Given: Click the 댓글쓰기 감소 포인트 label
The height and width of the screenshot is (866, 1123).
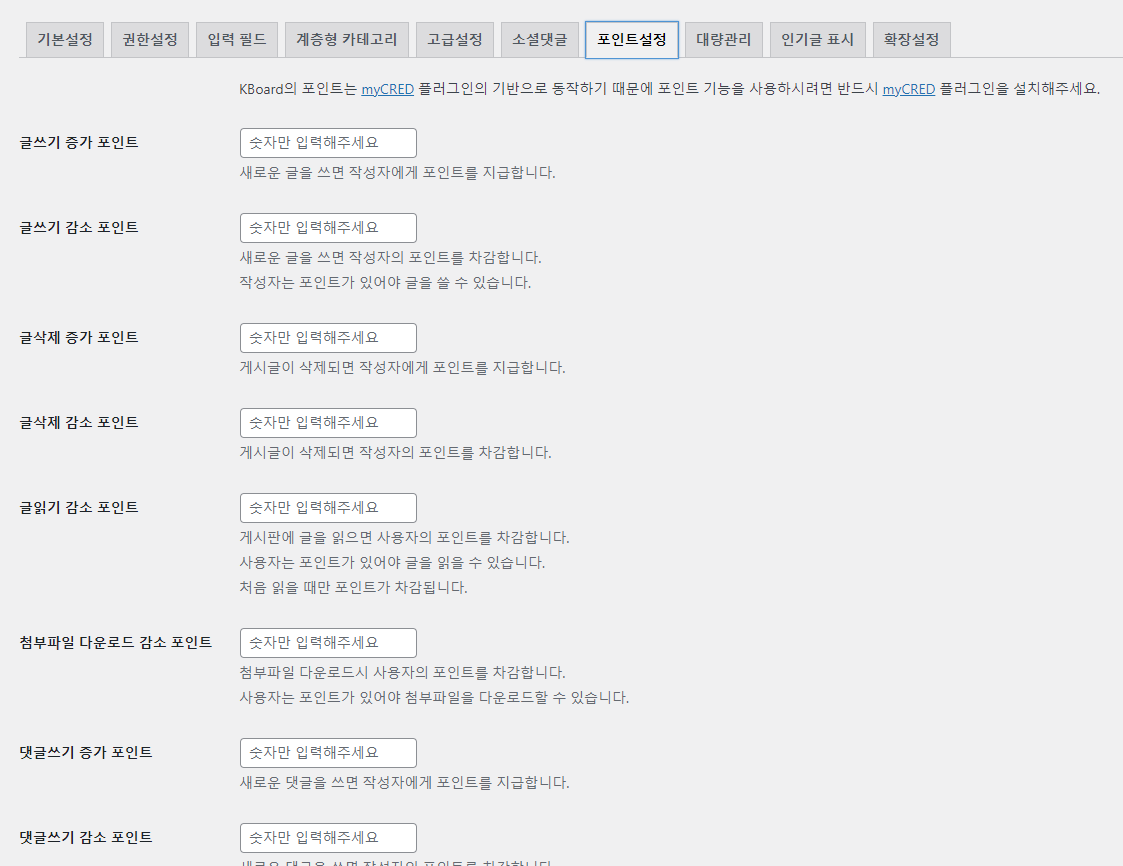Looking at the screenshot, I should (x=86, y=837).
